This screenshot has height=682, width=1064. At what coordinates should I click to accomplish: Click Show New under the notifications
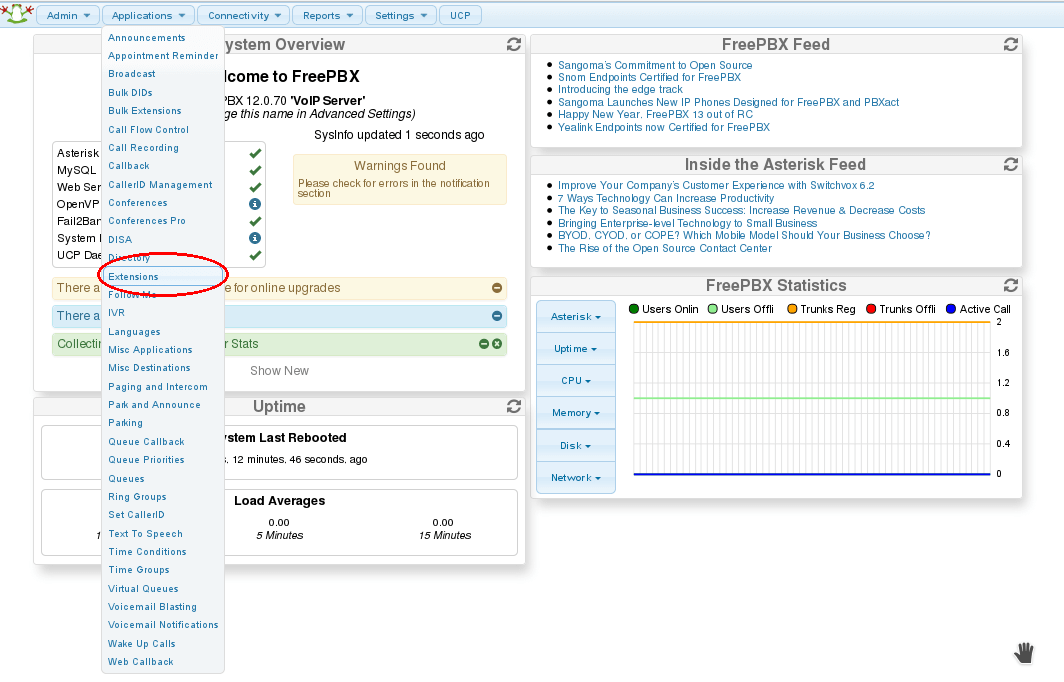(x=279, y=371)
